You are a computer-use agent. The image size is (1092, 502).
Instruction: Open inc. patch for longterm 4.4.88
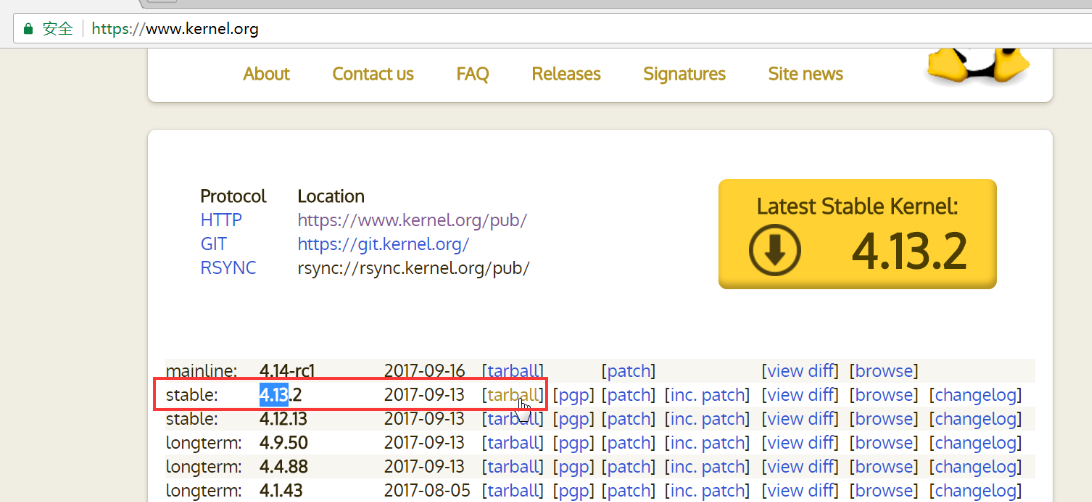(x=708, y=466)
